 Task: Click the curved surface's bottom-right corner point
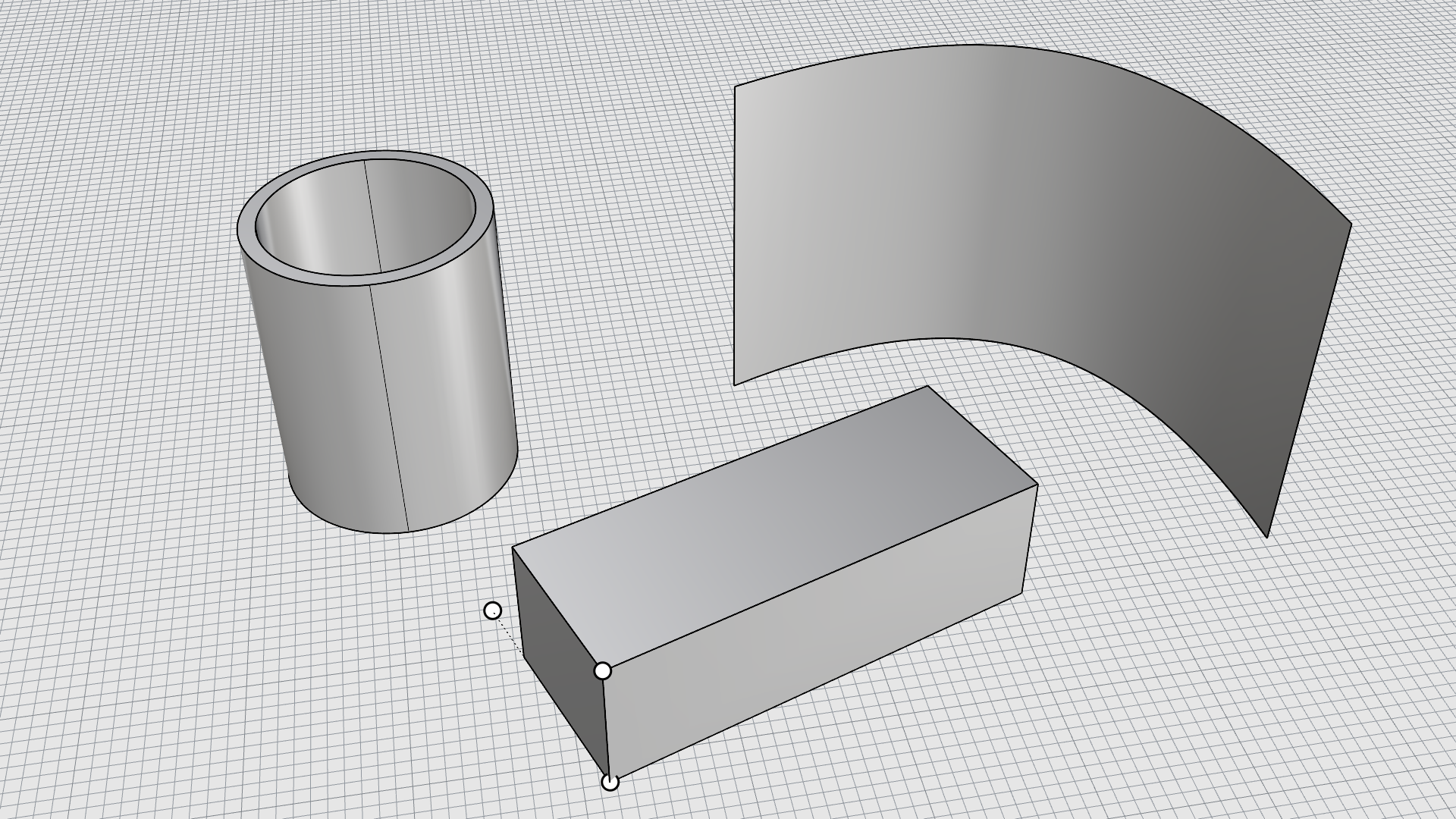[1267, 537]
